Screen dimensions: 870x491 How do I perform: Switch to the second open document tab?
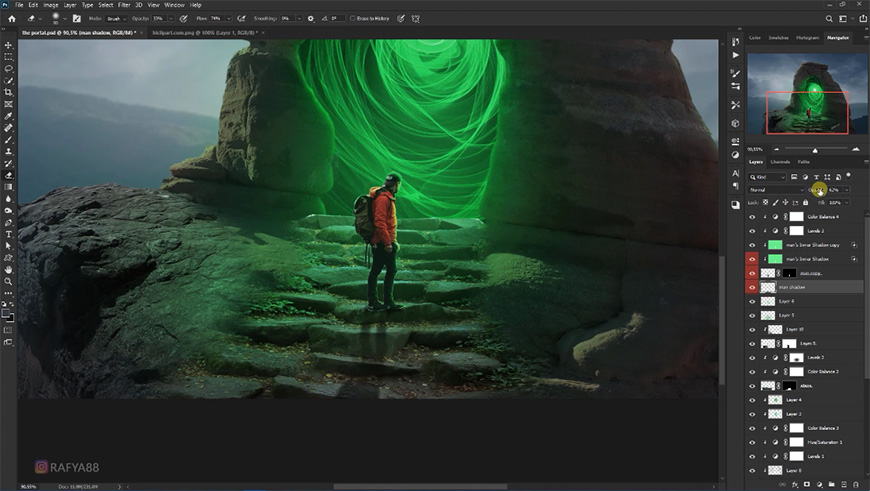(205, 33)
